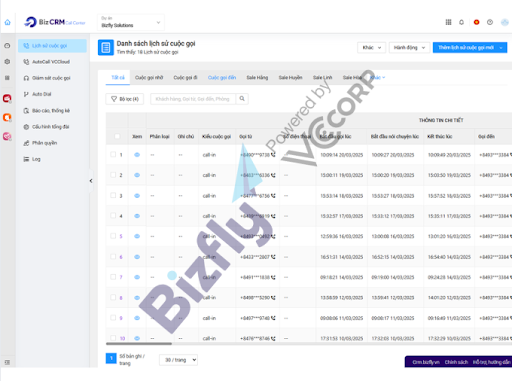This screenshot has width=512, height=381.
Task: Tick the checkbox for row 3
Action: pyautogui.click(x=113, y=195)
